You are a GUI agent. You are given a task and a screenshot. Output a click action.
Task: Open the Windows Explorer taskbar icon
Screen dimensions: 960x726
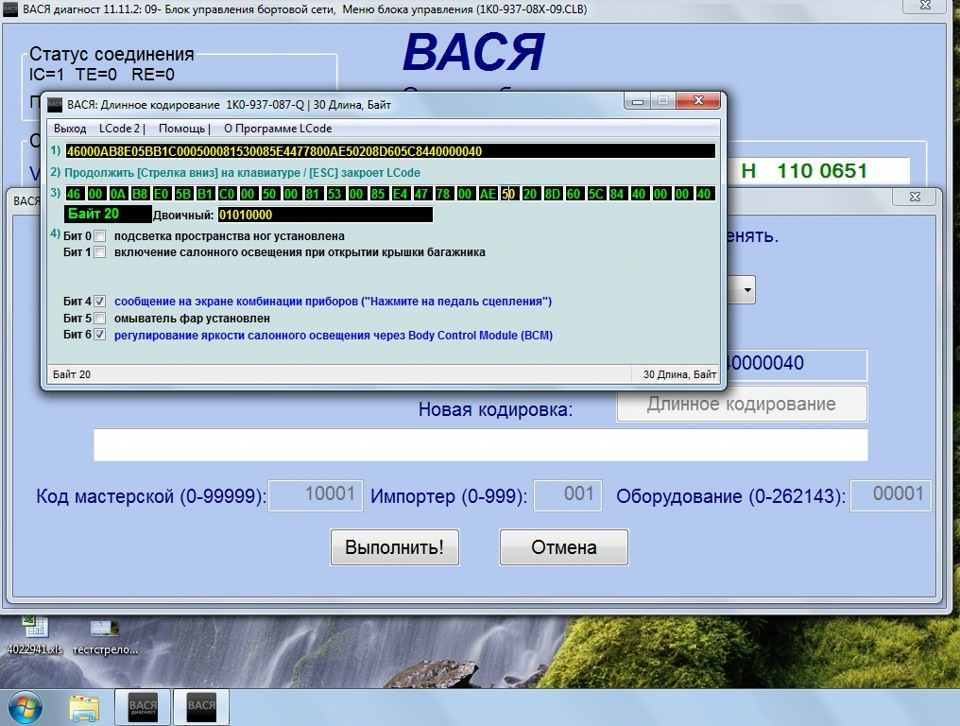click(84, 708)
